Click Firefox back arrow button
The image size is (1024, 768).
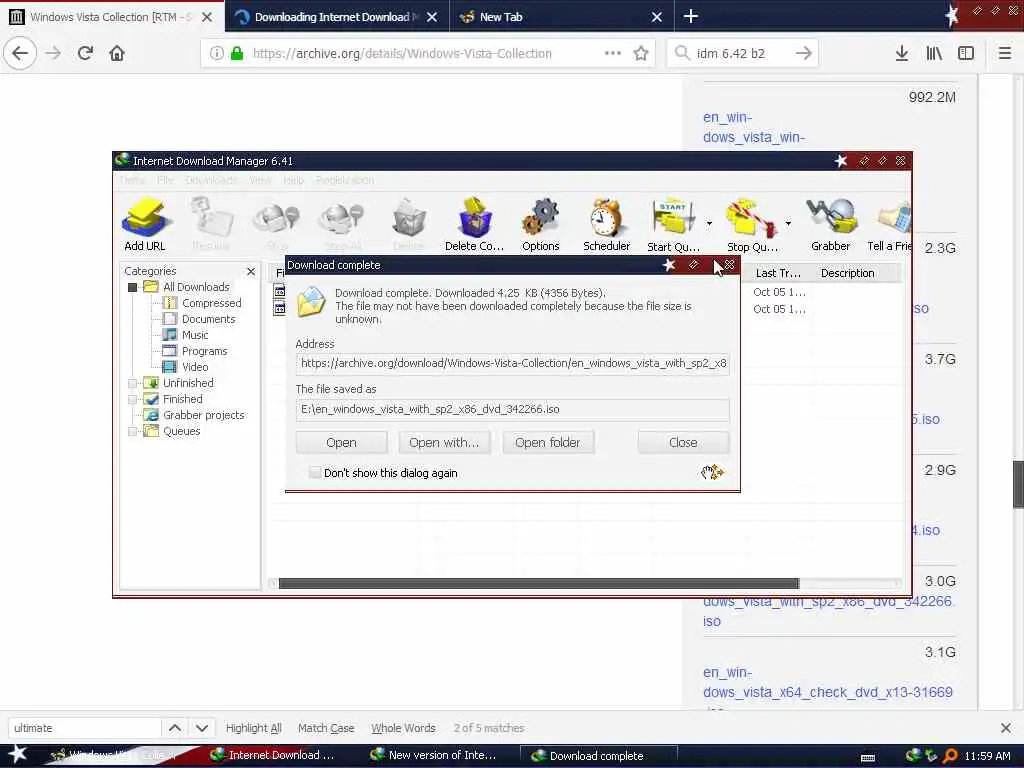(x=20, y=54)
